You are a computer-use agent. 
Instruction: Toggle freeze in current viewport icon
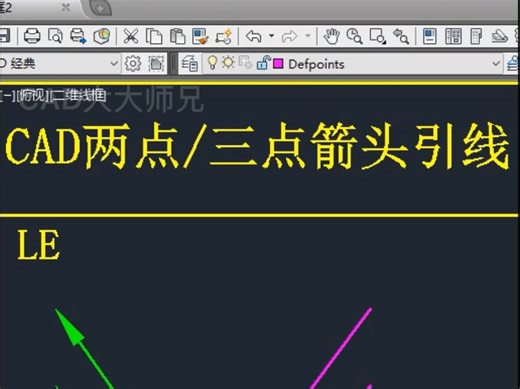pos(246,62)
